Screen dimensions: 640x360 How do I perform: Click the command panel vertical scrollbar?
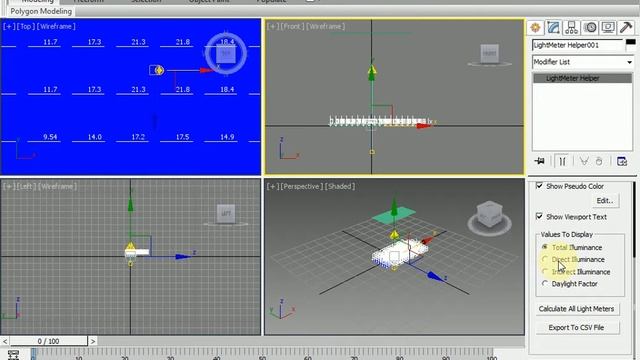(x=634, y=220)
